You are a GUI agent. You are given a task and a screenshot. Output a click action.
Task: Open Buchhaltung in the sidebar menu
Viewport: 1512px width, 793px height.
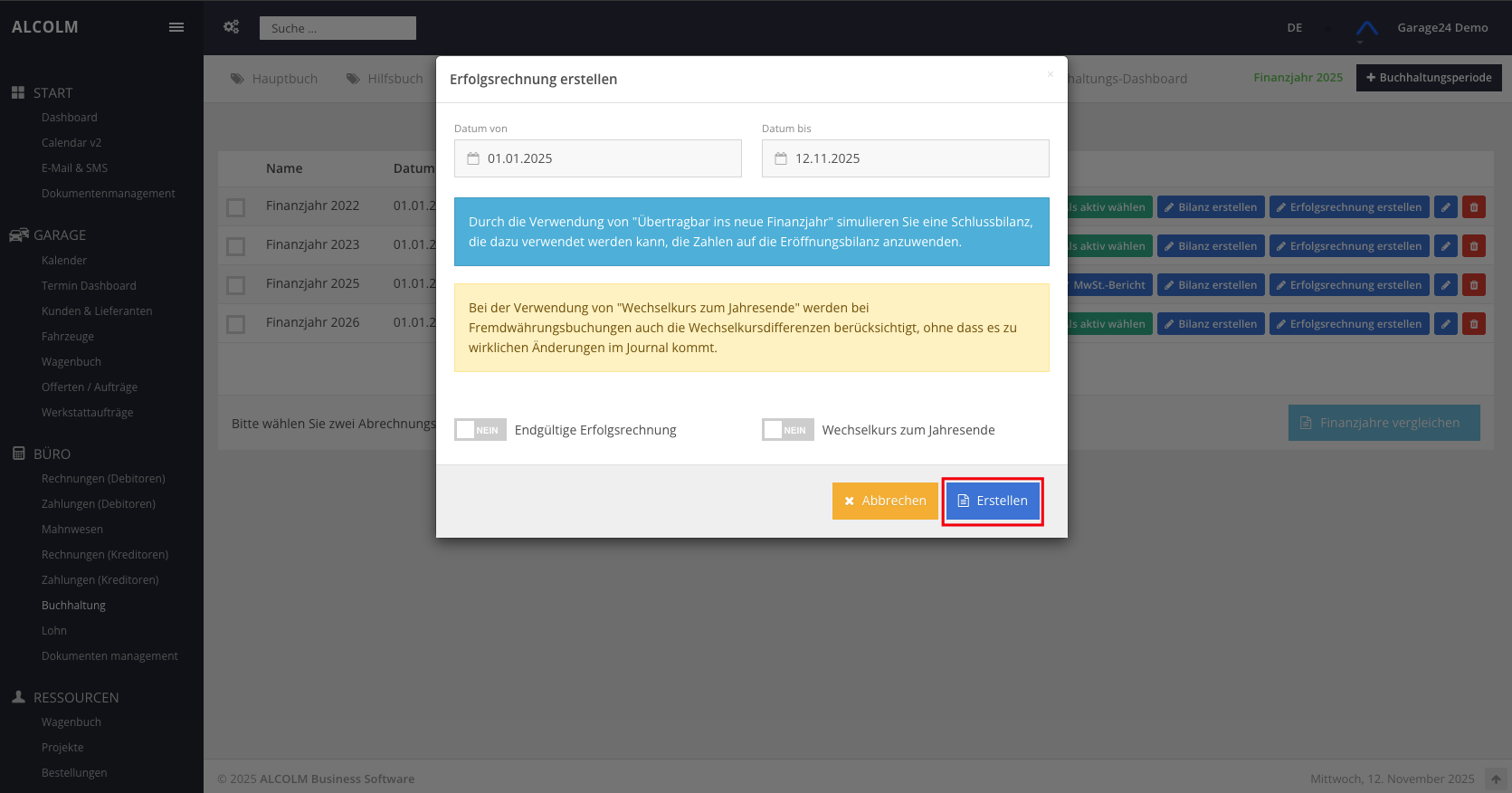[73, 606]
